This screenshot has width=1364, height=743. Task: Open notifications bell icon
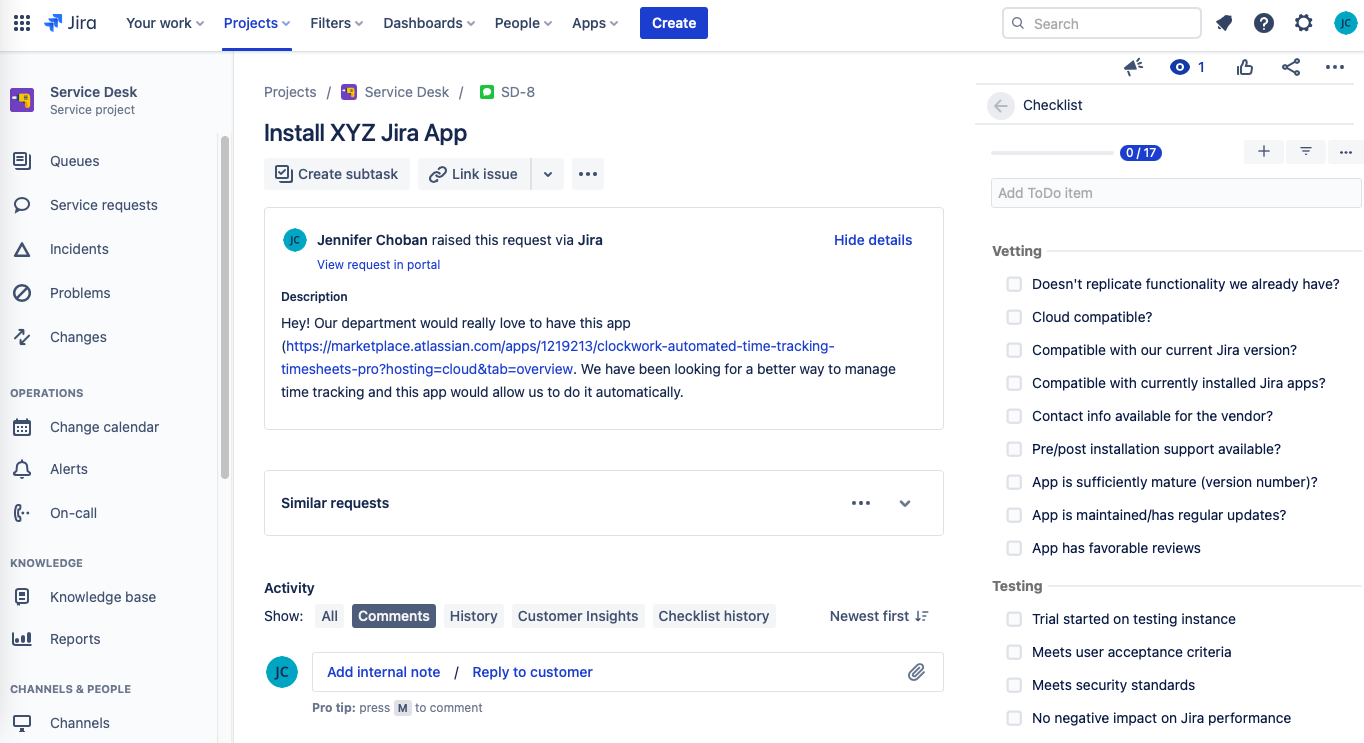[1224, 23]
